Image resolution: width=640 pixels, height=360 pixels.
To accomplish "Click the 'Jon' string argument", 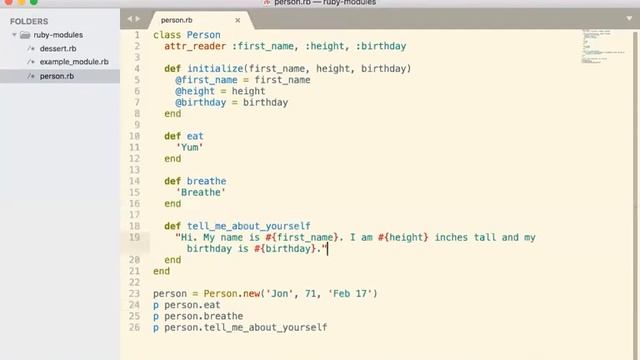I will coord(280,293).
